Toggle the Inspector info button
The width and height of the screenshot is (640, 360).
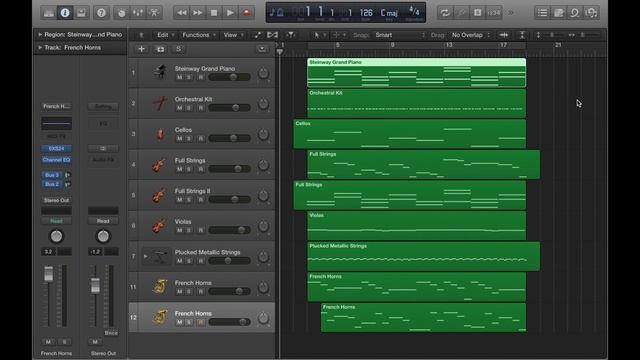tap(65, 13)
